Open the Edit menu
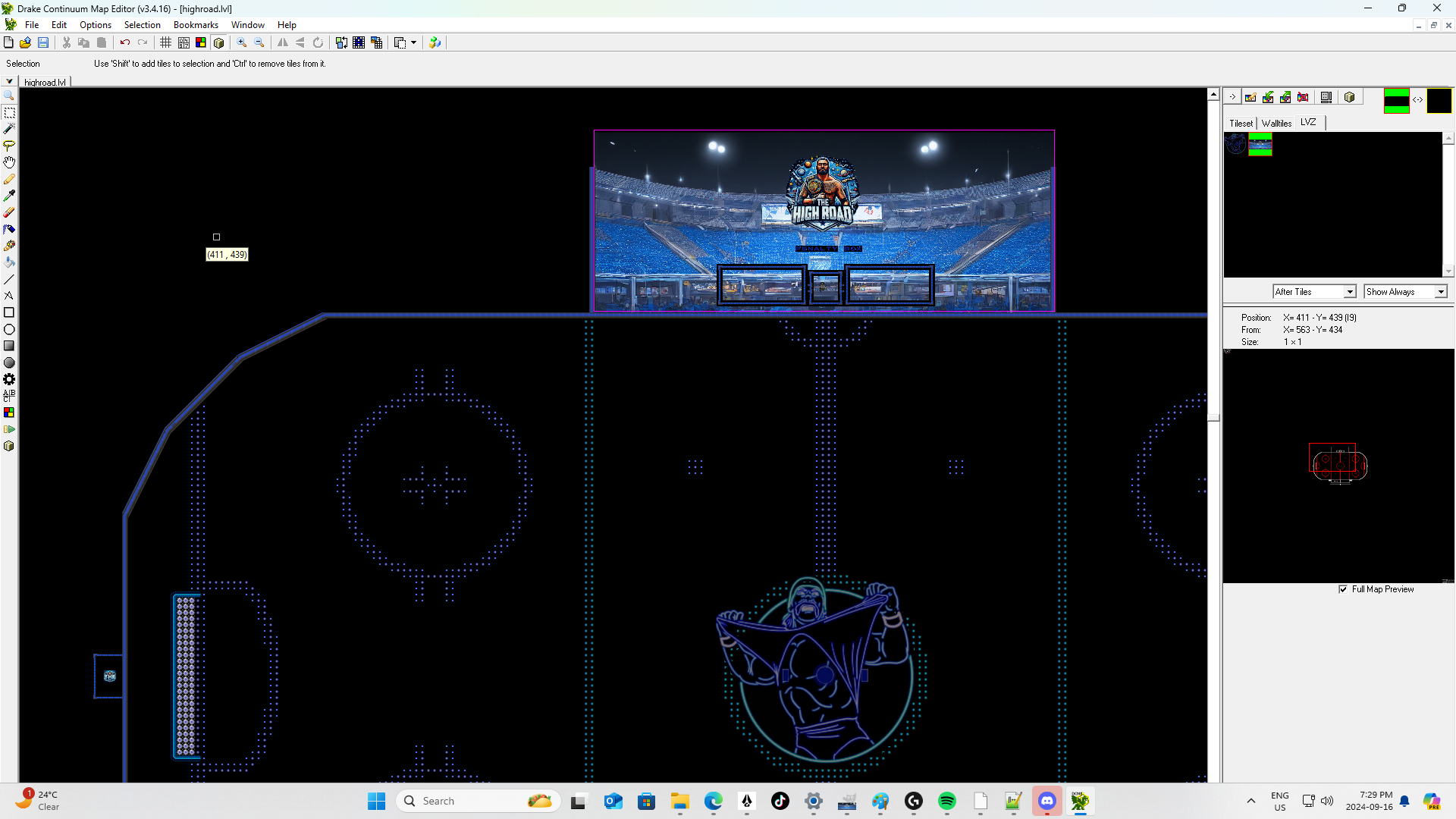Viewport: 1456px width, 819px height. [59, 25]
